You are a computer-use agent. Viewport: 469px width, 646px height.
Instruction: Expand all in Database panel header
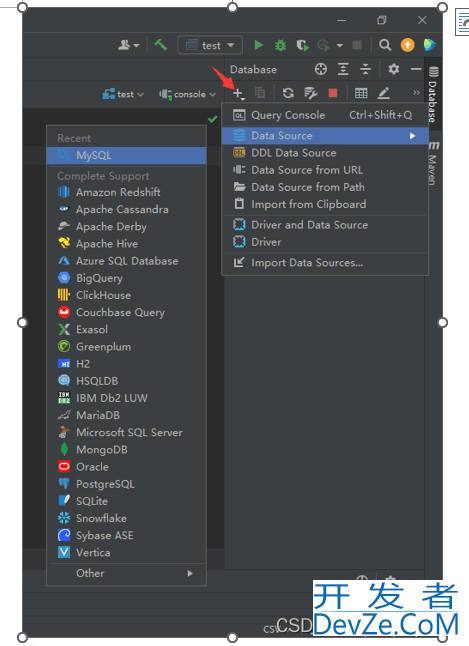343,69
